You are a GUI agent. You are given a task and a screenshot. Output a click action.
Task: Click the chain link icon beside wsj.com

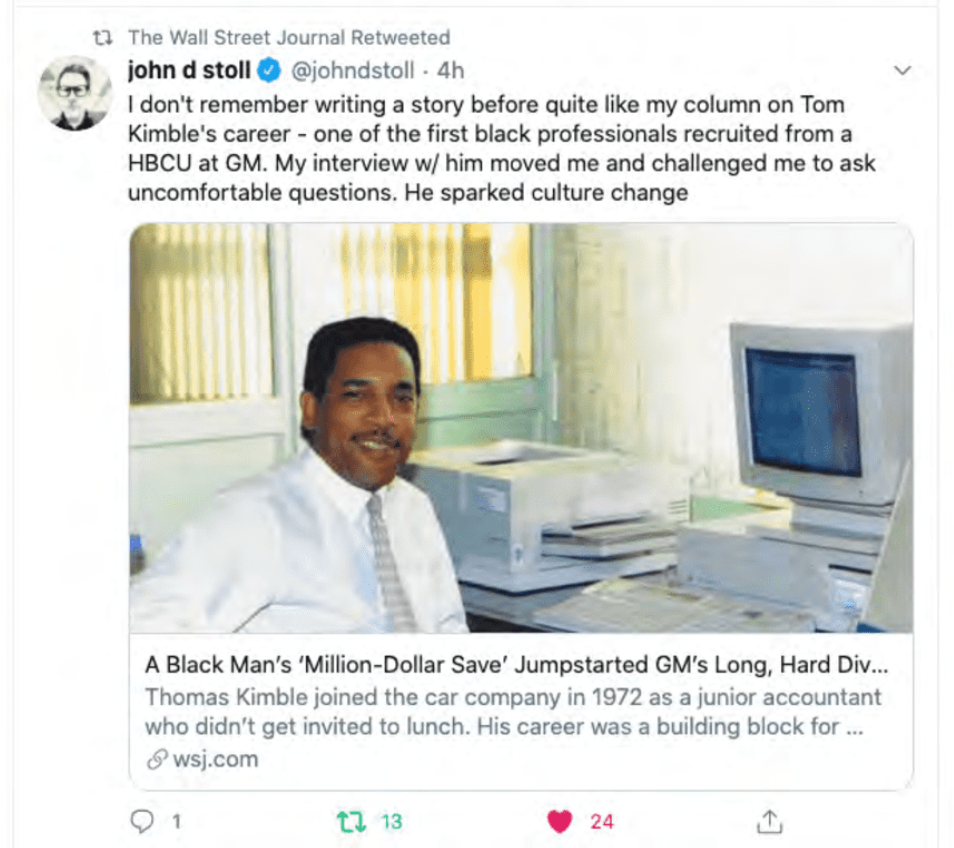click(x=157, y=759)
